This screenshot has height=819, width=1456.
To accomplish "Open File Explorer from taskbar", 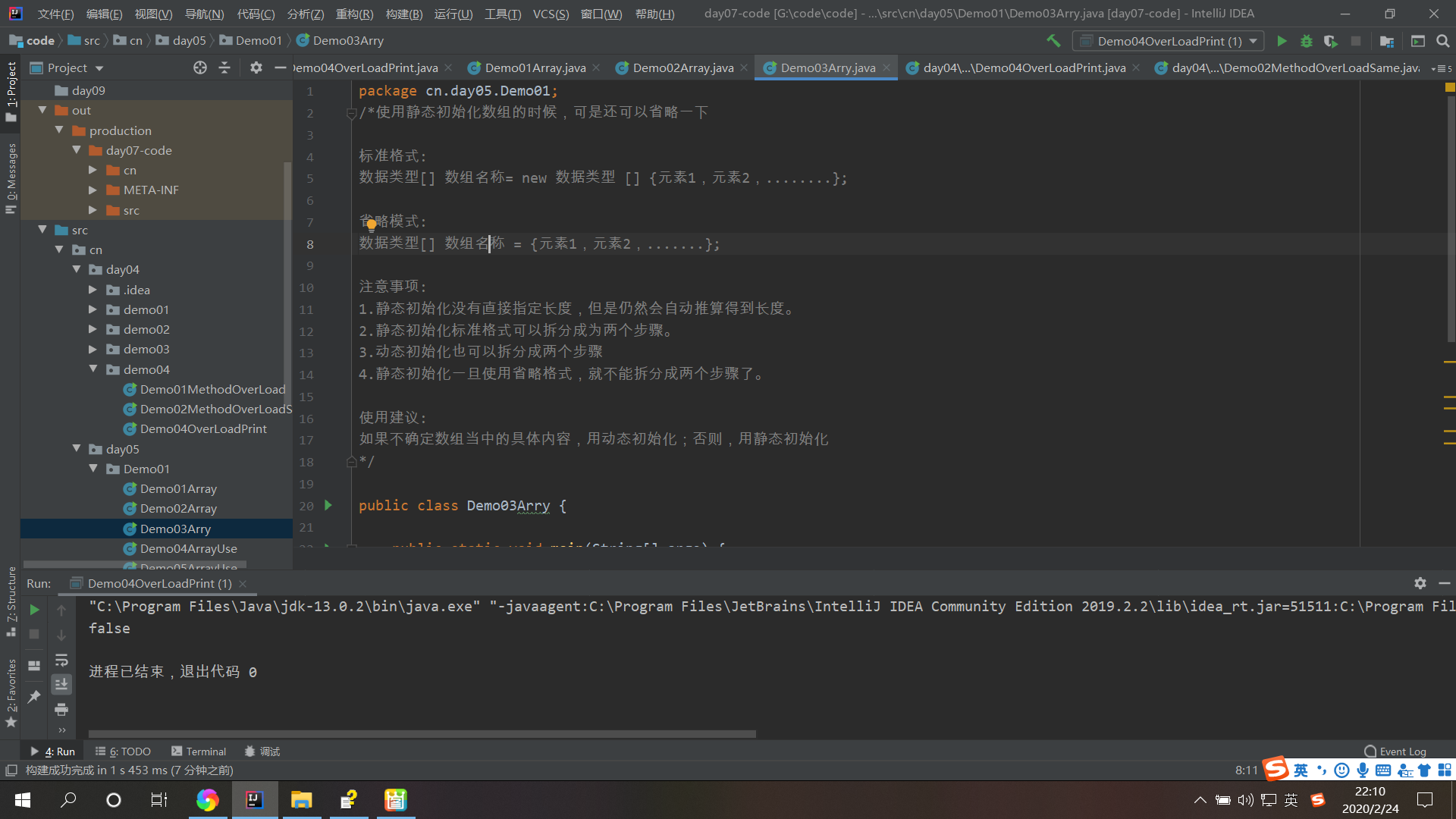I will (302, 799).
